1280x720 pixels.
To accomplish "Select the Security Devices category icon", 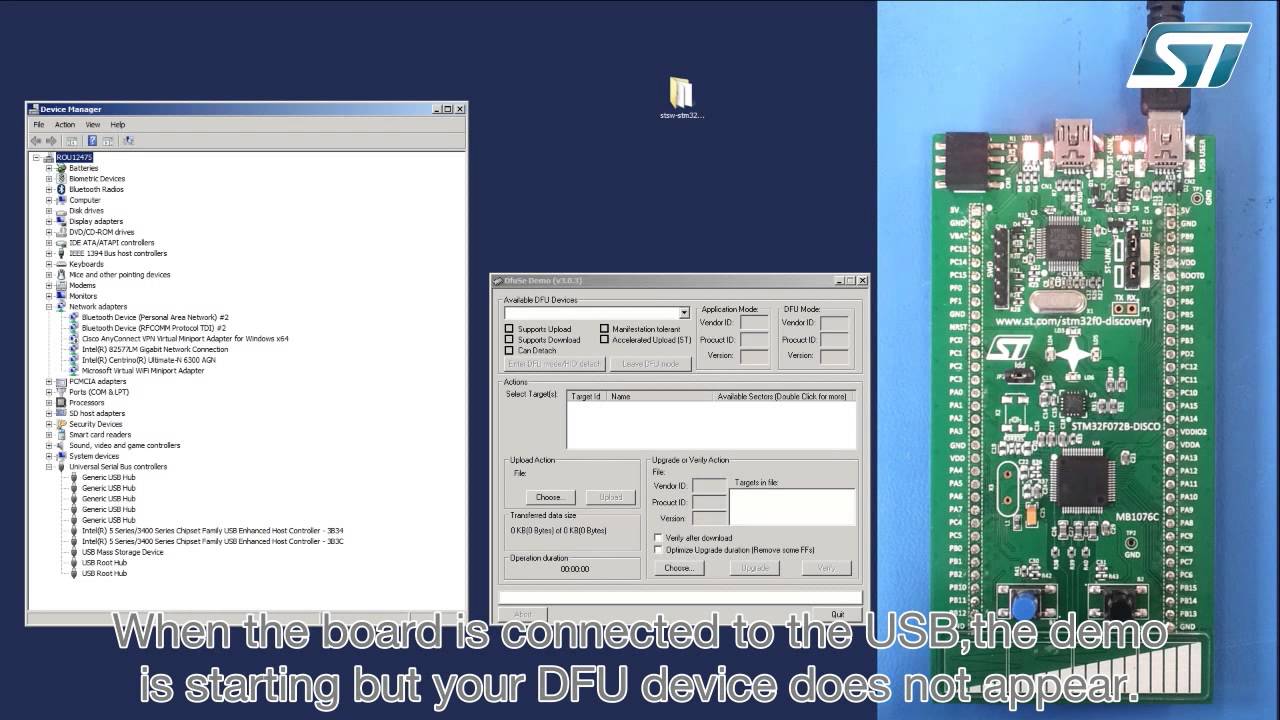I will (61, 424).
